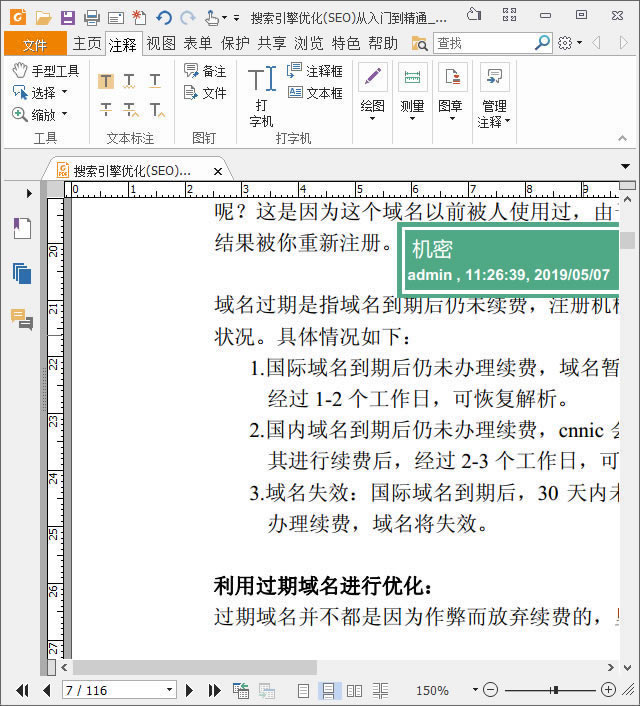Screen dimensions: 640x706
Task: Select facing pages view mode
Action: [354, 690]
